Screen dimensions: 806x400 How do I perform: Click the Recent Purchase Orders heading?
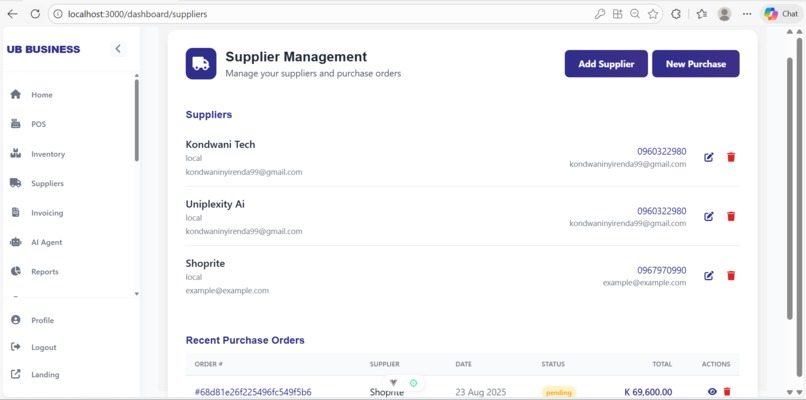[x=245, y=340]
